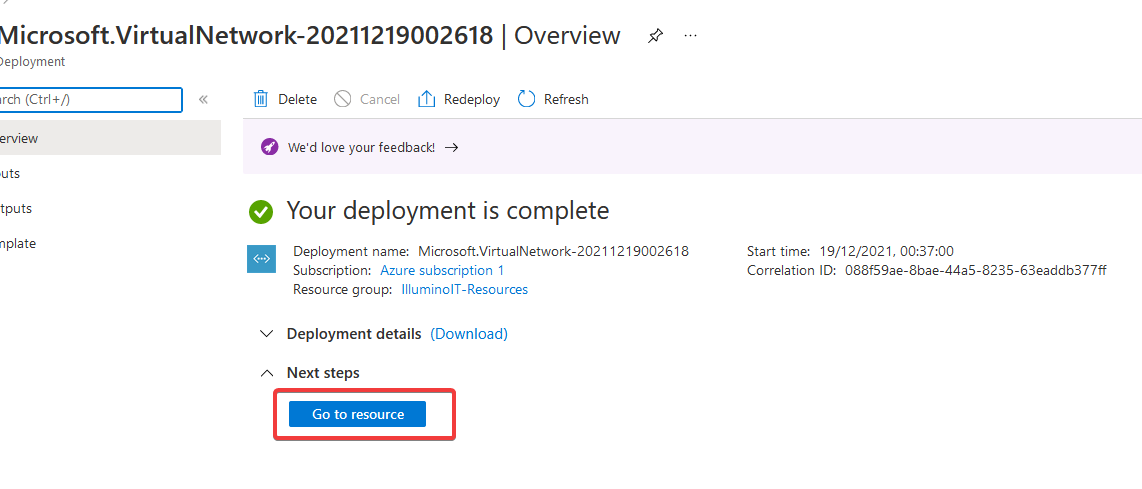Select the Start time value 19/12/2021, 00:37:00
The width and height of the screenshot is (1142, 489).
point(885,251)
